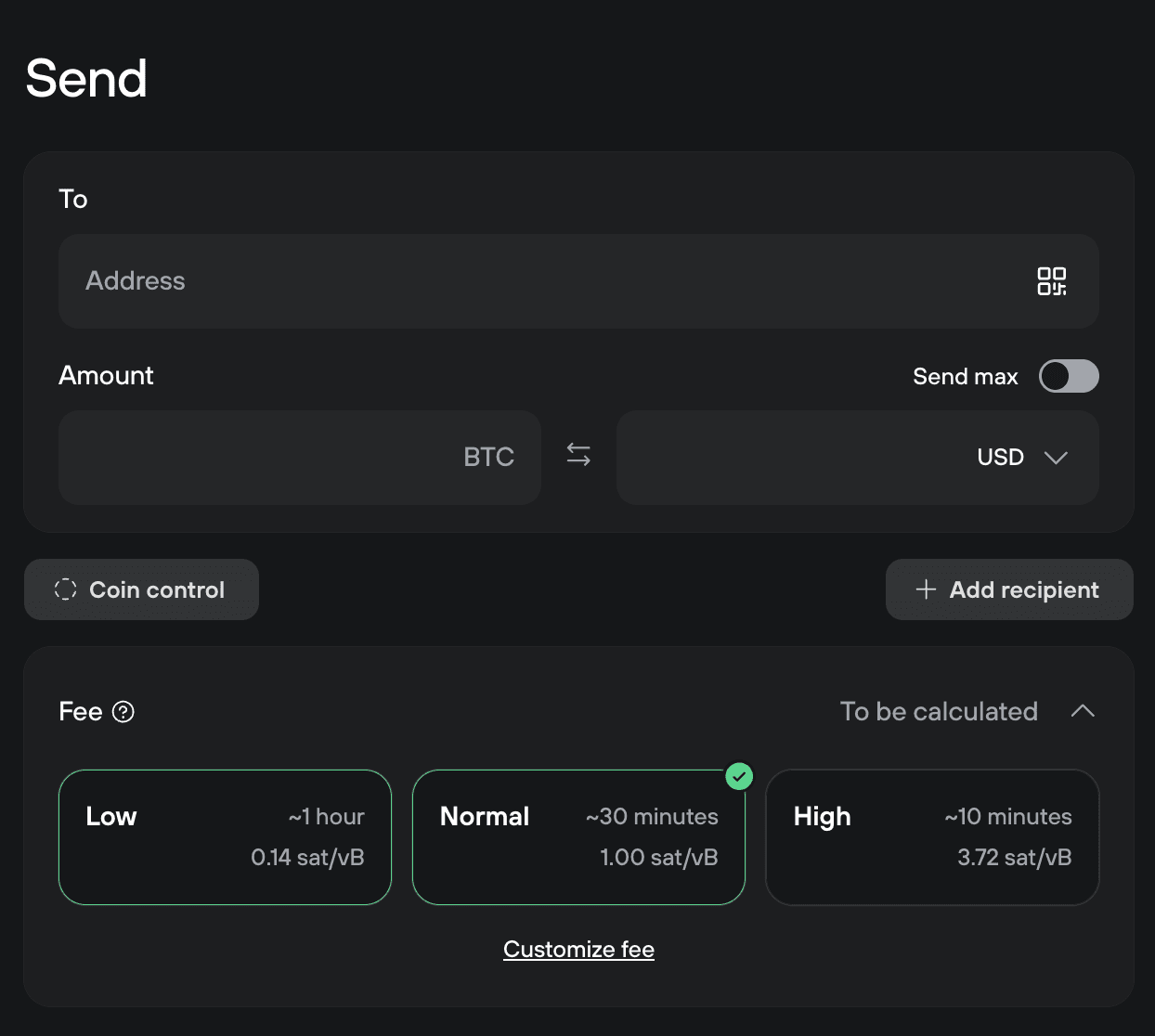Click the BTC amount field
The height and width of the screenshot is (1036, 1155).
279,457
